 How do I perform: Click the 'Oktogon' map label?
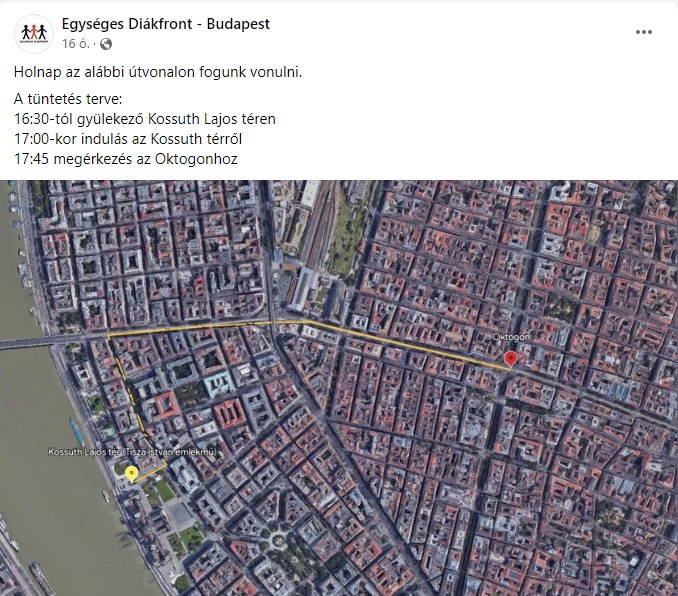pyautogui.click(x=510, y=338)
